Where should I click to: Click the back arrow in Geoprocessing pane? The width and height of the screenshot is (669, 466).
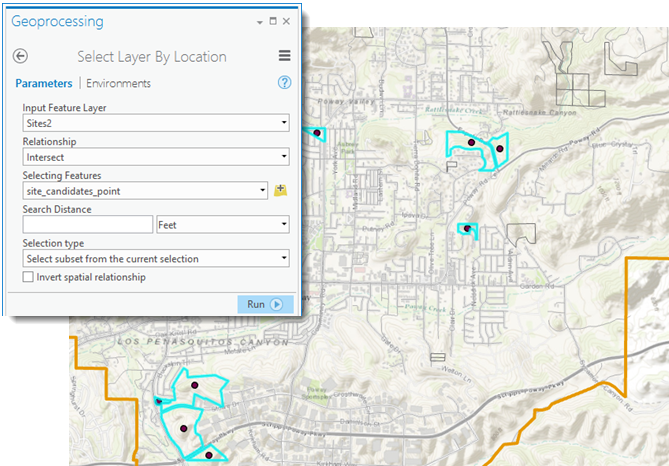click(x=20, y=57)
